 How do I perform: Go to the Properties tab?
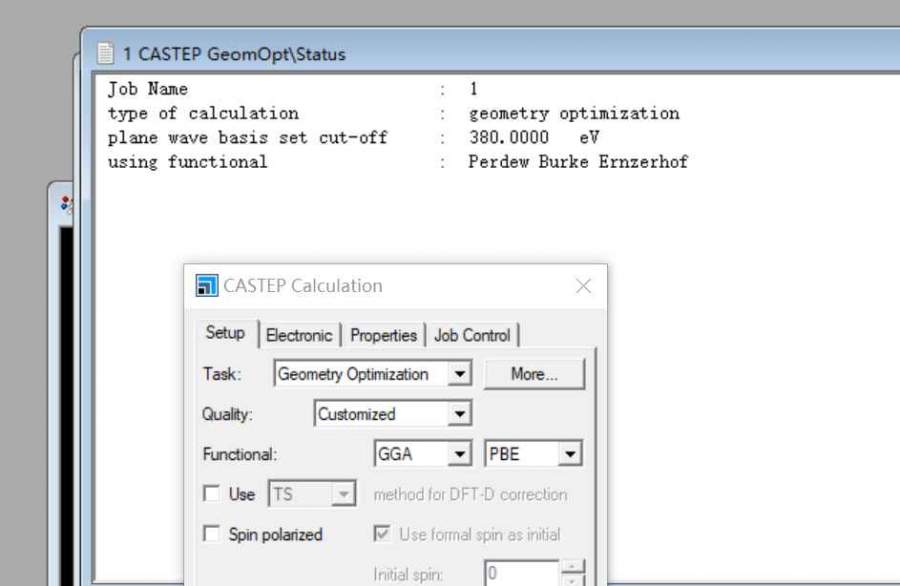coord(383,336)
